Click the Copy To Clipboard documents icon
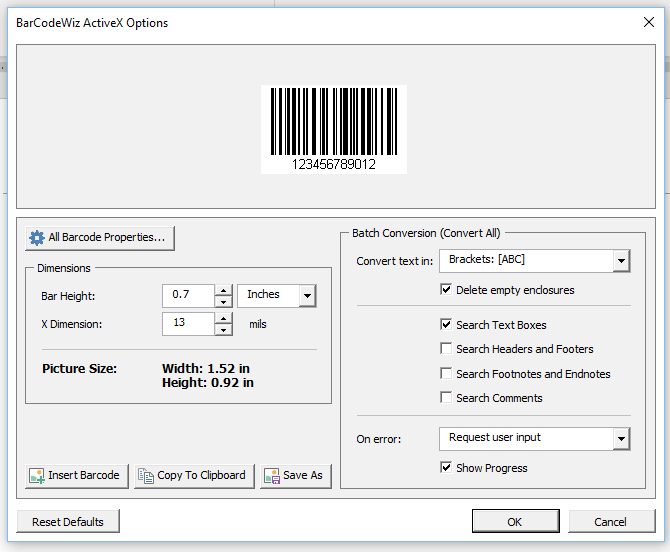The height and width of the screenshot is (552, 670). point(146,476)
